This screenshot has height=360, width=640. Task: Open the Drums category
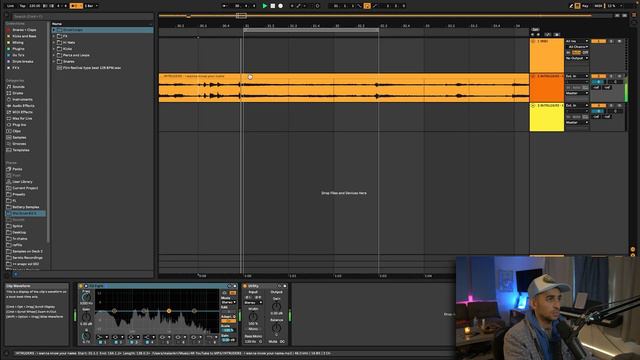coord(18,93)
